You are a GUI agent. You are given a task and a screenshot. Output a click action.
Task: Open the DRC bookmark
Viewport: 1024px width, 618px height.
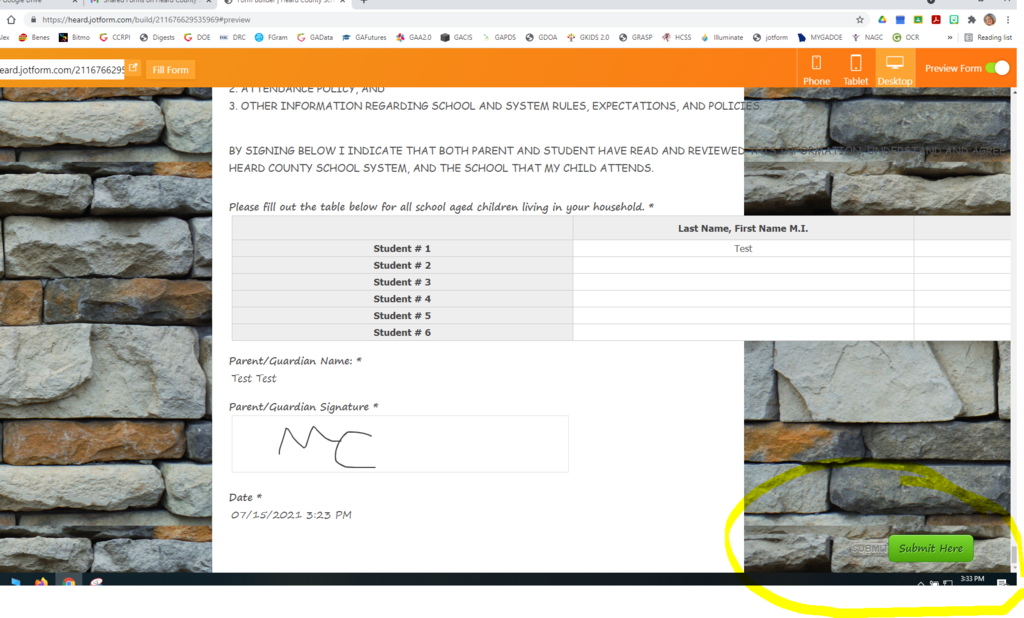coord(232,38)
